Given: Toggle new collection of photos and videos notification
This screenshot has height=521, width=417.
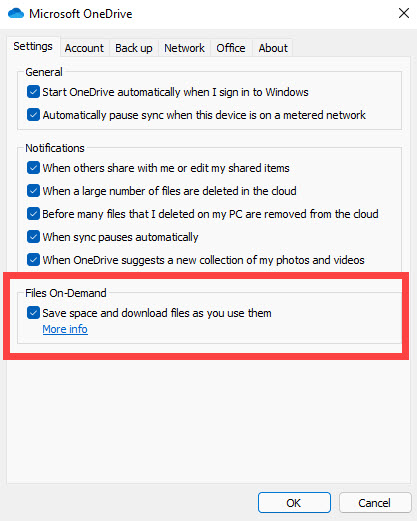Looking at the screenshot, I should point(33,260).
